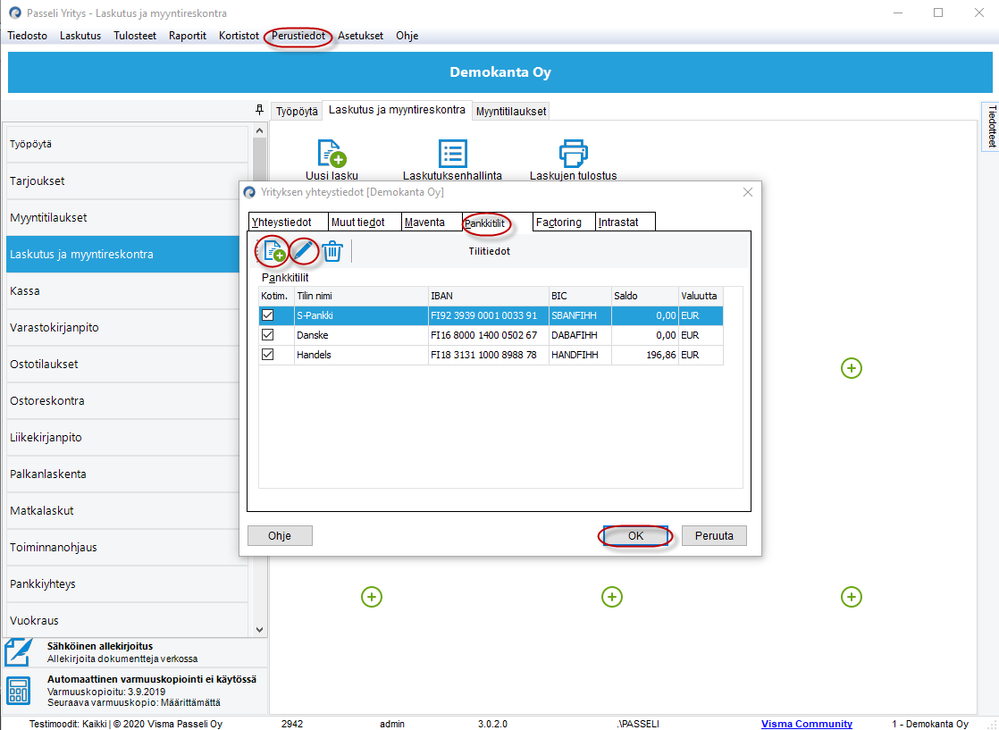Screen dimensions: 999x730
Task: Select Vuokraus in the sidebar
Action: click(x=127, y=620)
